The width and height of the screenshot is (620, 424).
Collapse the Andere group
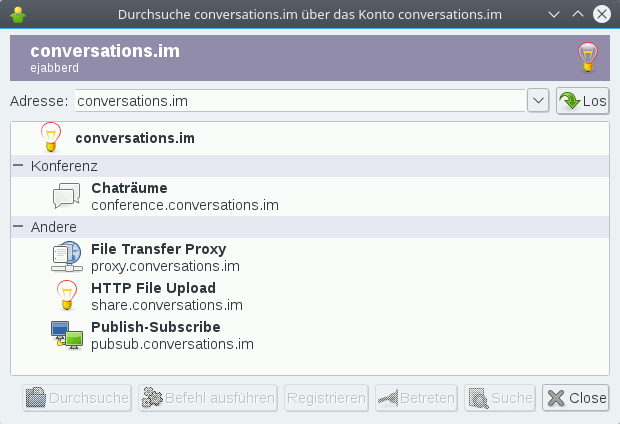click(18, 226)
